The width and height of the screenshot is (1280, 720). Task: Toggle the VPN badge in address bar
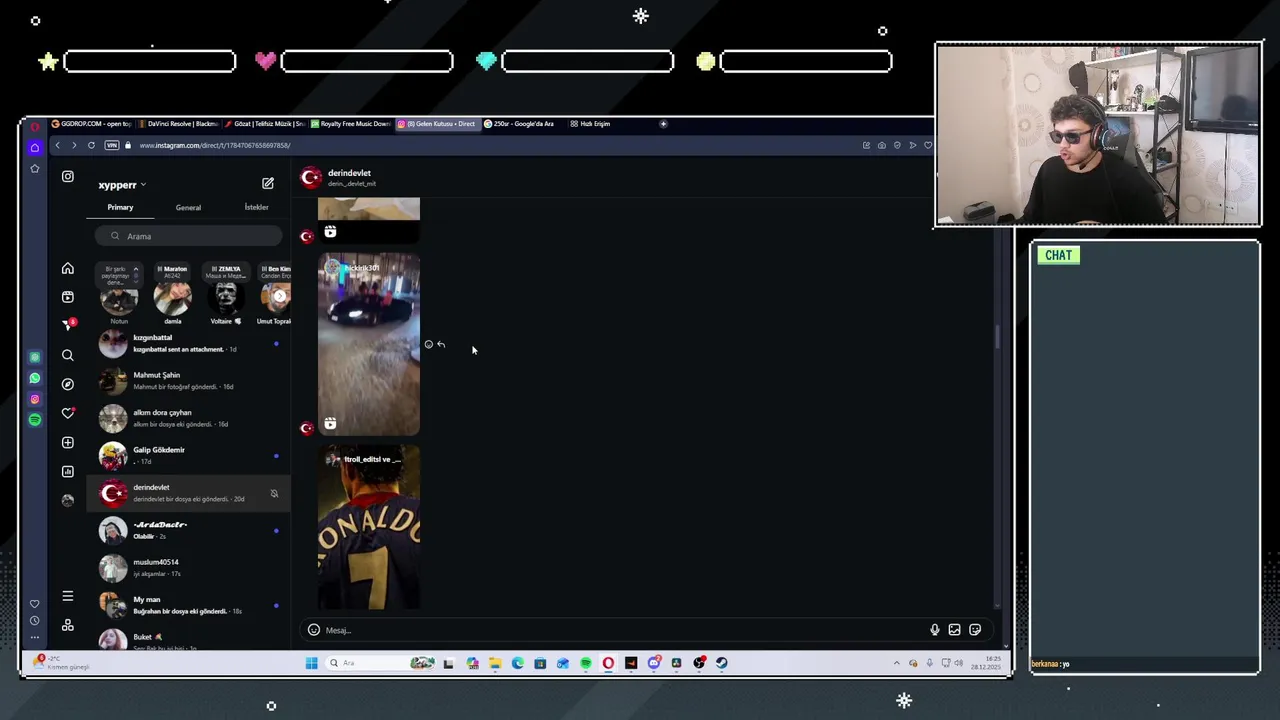(112, 145)
